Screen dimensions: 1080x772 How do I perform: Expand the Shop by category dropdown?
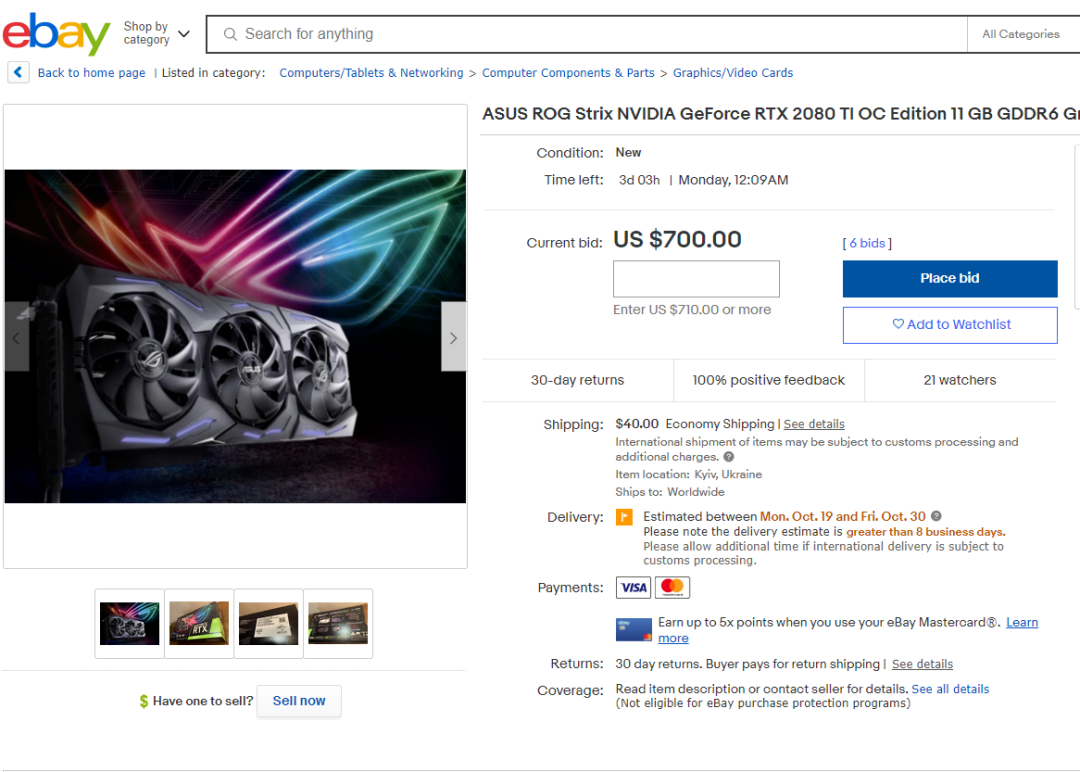pos(156,34)
